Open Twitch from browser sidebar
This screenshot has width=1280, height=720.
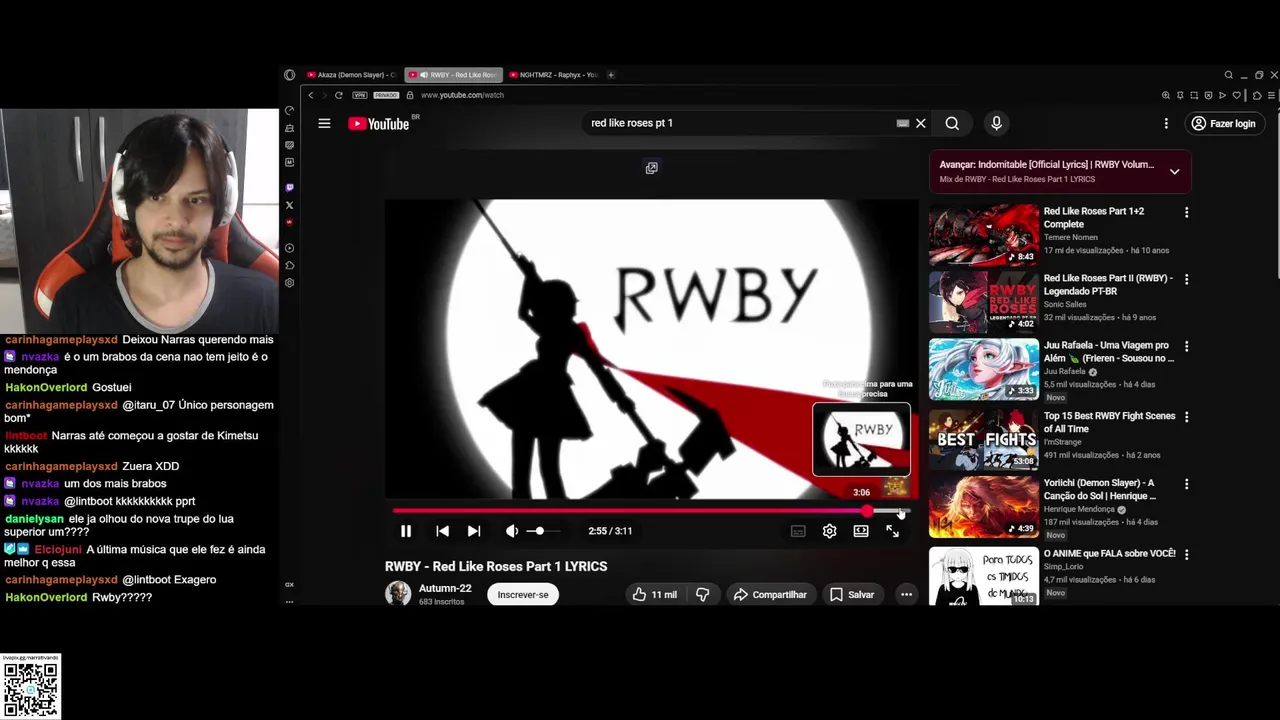(290, 187)
